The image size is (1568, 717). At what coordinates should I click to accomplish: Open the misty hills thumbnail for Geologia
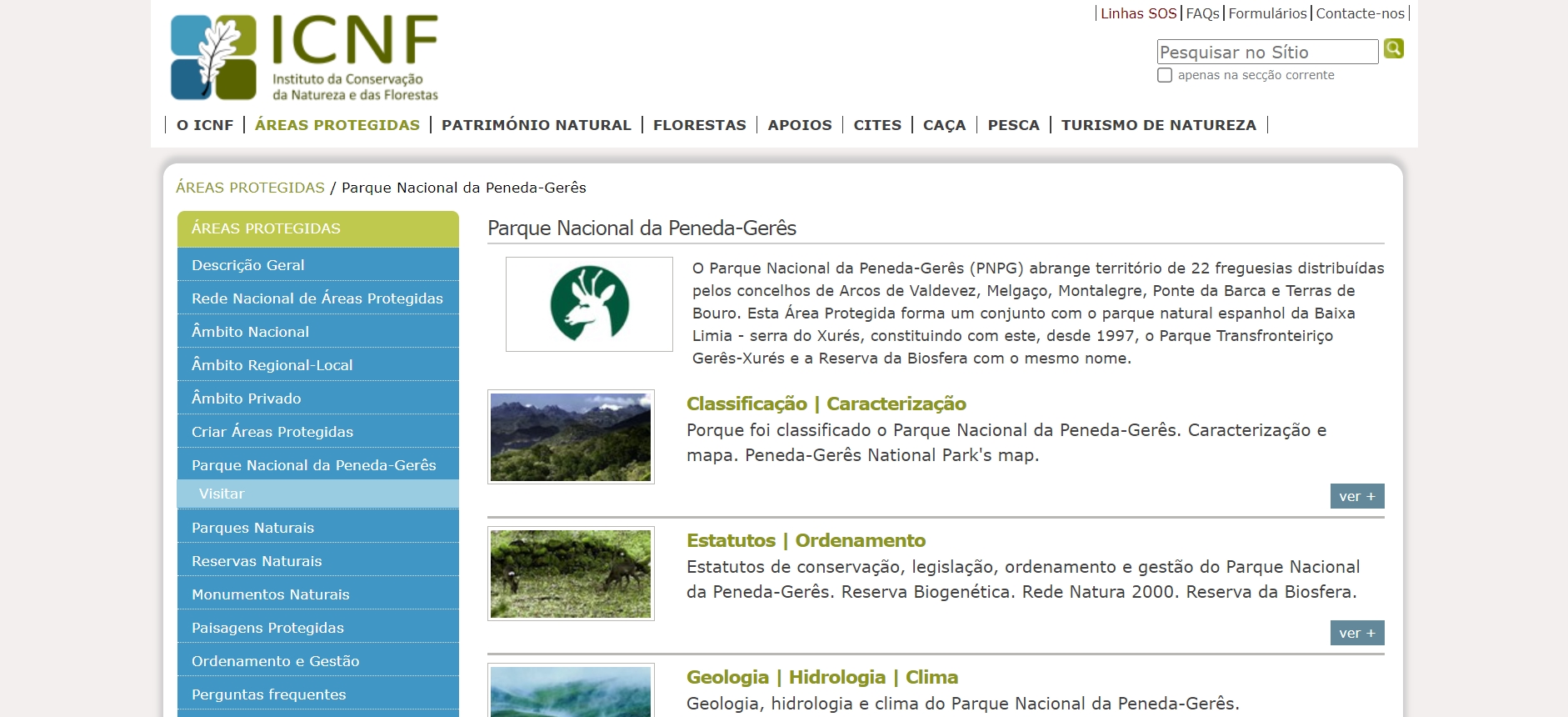[571, 690]
